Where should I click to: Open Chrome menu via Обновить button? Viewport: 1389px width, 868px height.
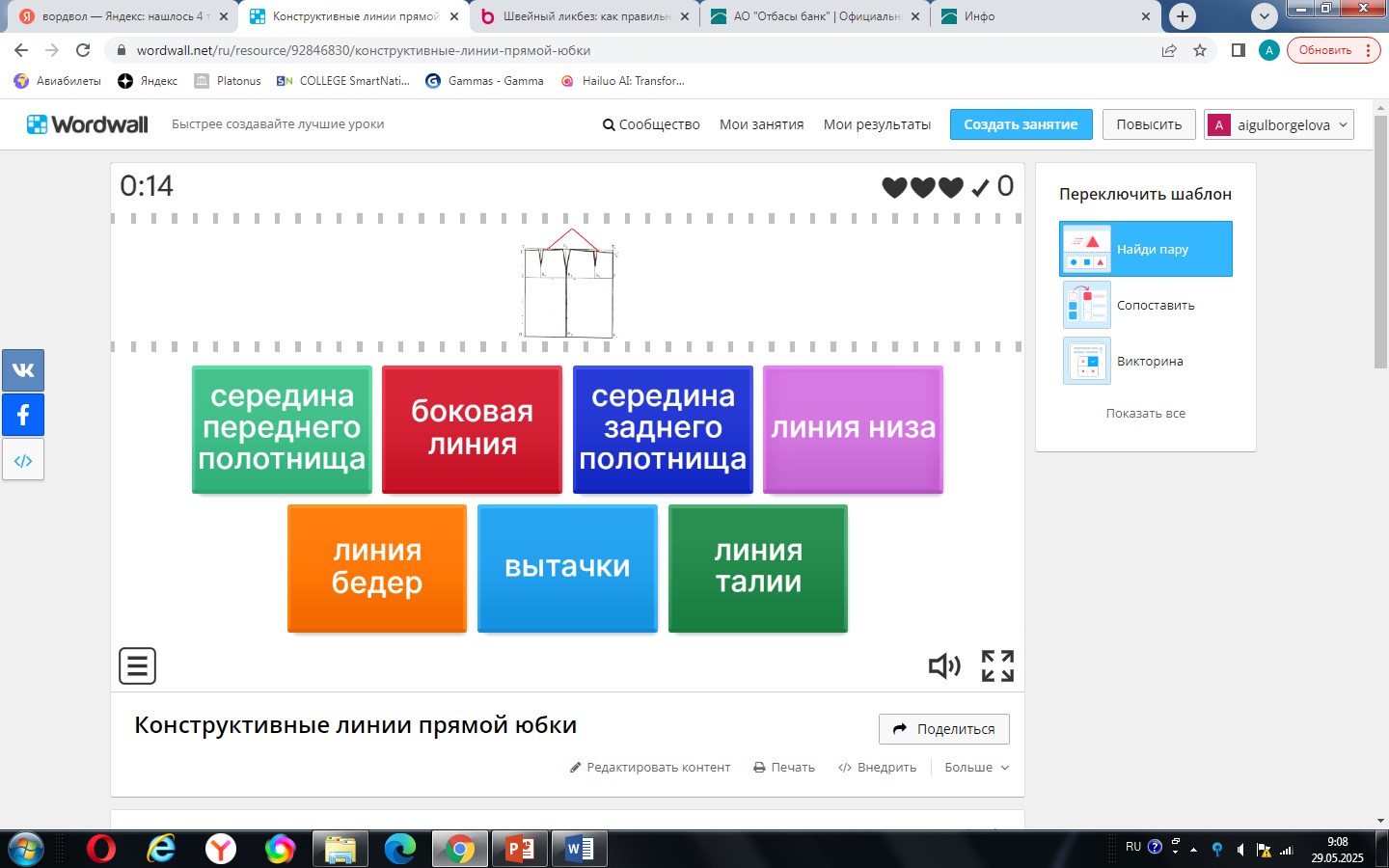click(x=1334, y=50)
